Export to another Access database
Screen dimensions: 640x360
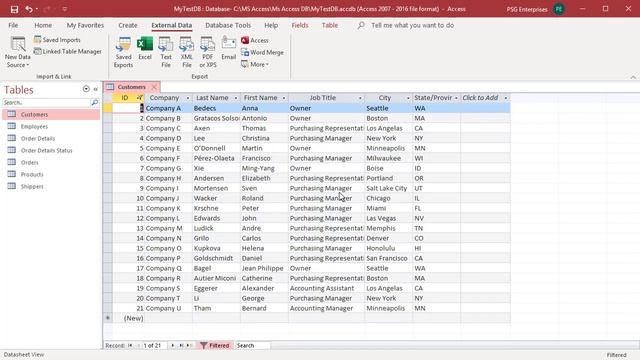coord(255,40)
